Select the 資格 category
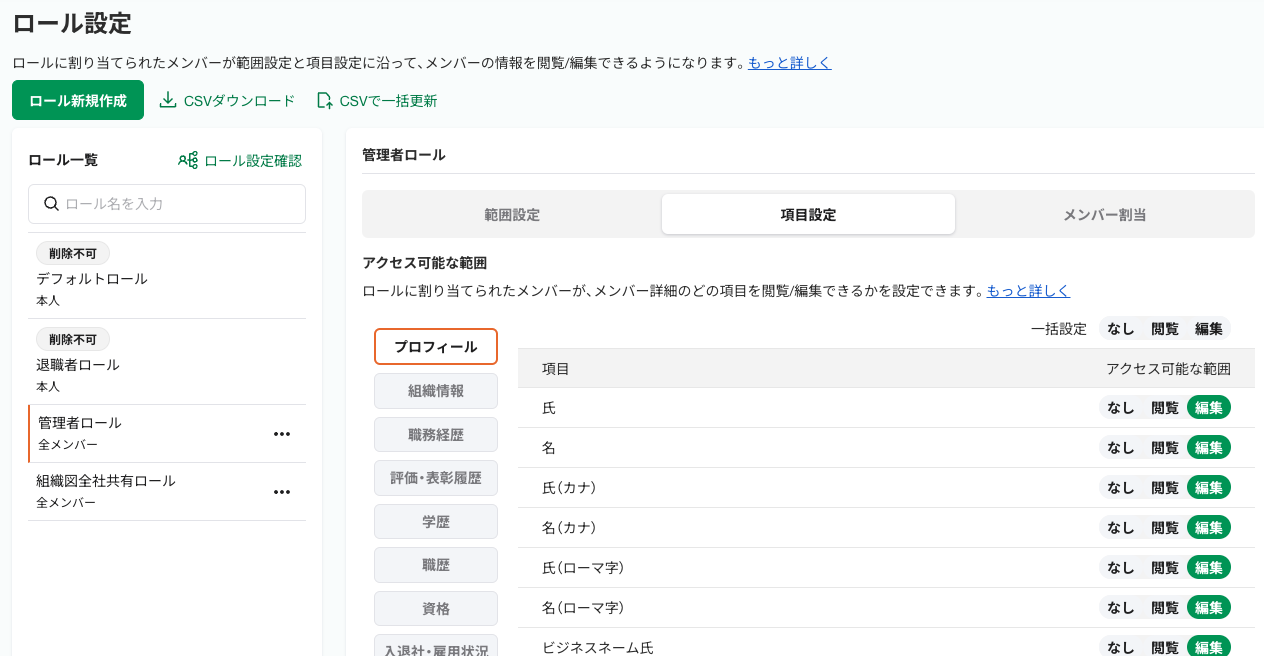The width and height of the screenshot is (1264, 656). pyautogui.click(x=436, y=608)
